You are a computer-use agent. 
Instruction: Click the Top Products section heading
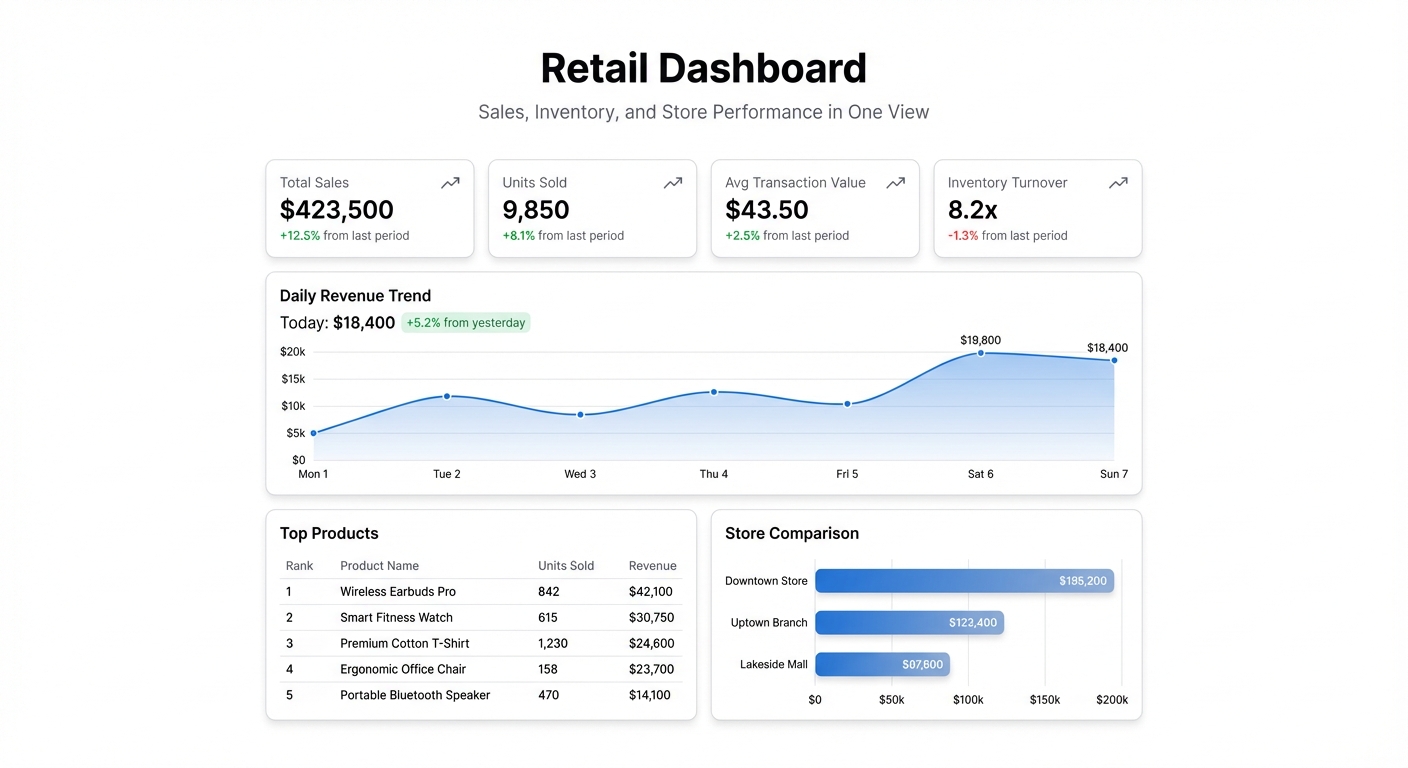pos(329,533)
